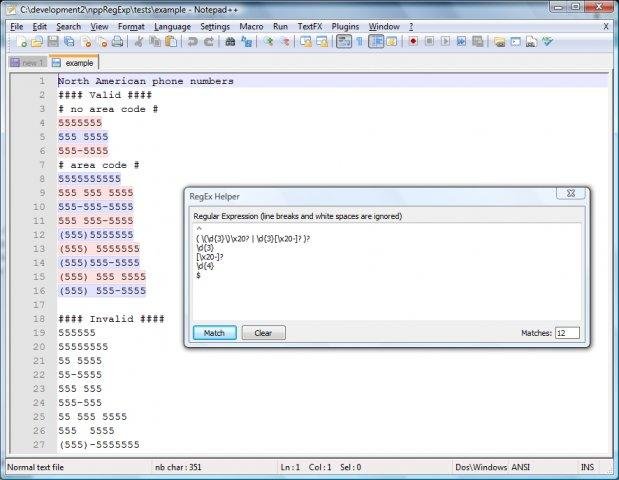The height and width of the screenshot is (480, 619).
Task: Click the Match button in RegEx Helper
Action: click(x=214, y=333)
